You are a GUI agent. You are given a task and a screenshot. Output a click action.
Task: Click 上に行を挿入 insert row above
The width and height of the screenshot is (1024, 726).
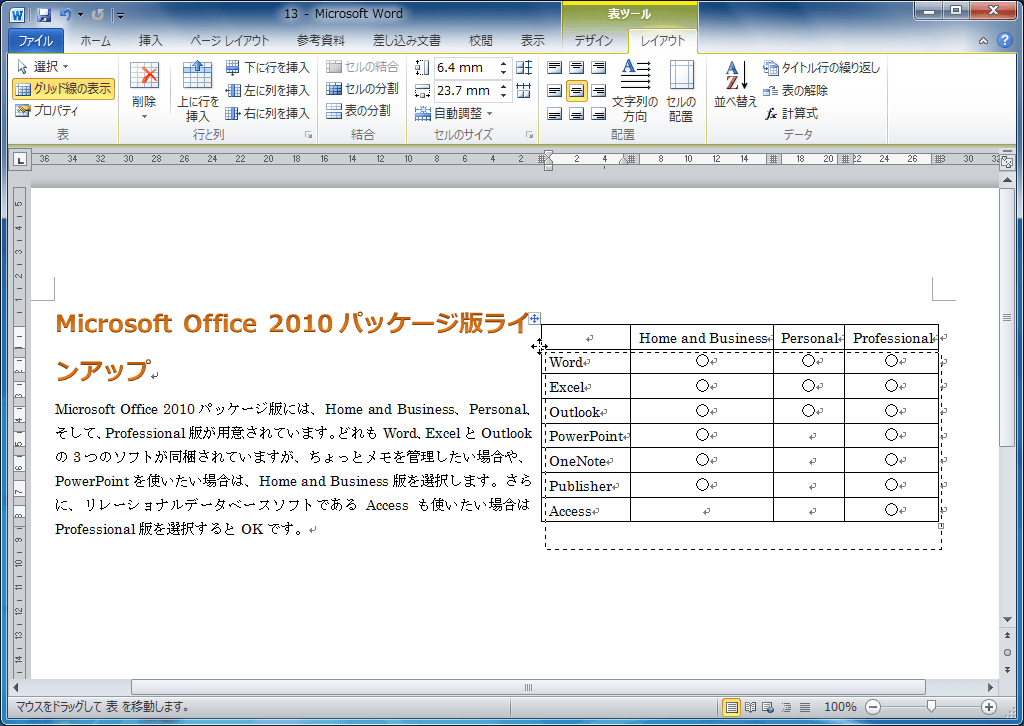(x=198, y=91)
